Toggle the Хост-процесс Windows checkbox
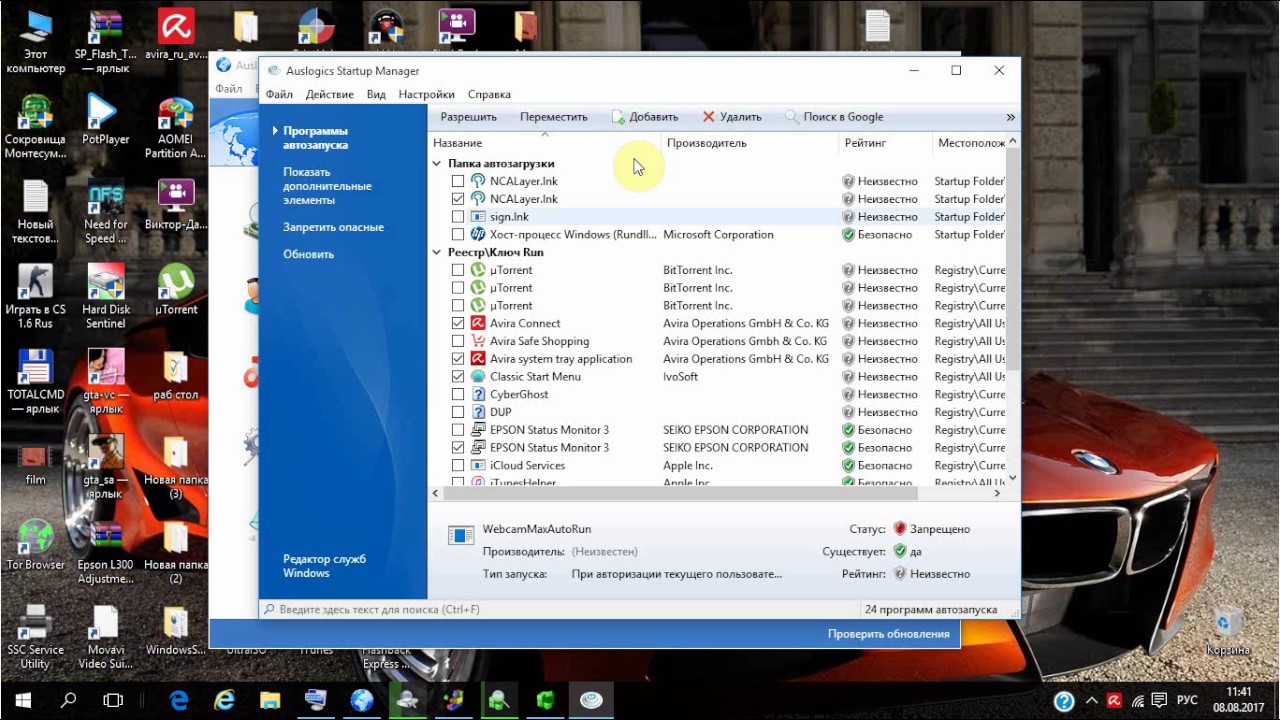The height and width of the screenshot is (720, 1280). click(x=458, y=235)
